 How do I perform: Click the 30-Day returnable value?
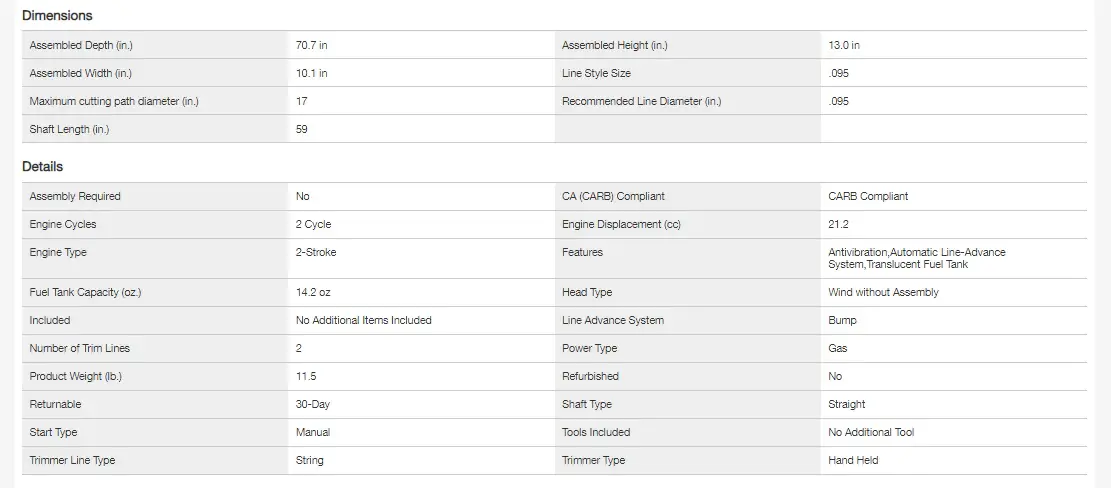tap(314, 404)
